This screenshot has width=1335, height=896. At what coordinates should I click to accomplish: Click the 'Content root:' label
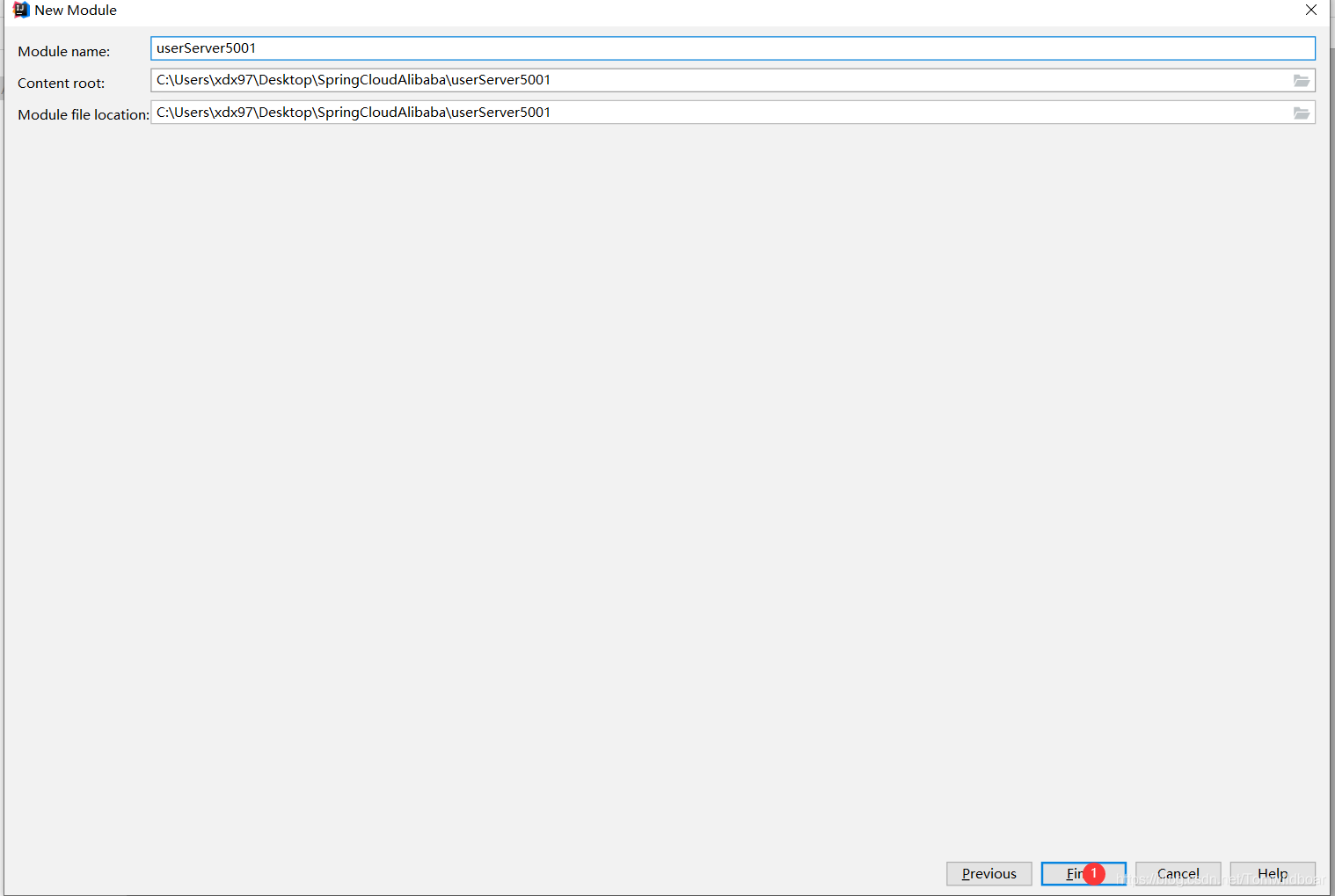62,84
